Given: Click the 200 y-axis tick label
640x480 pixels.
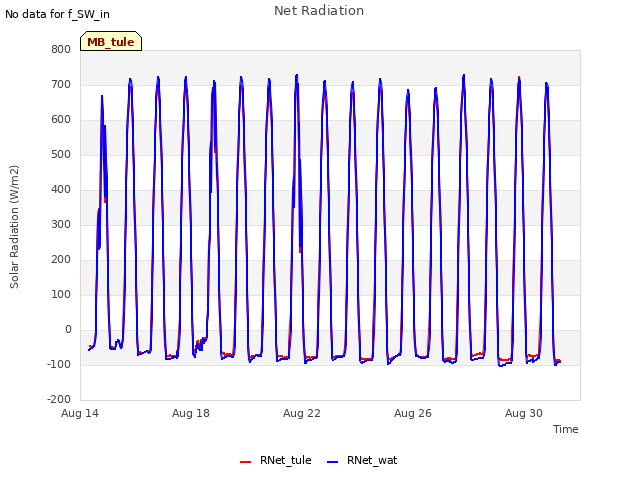Looking at the screenshot, I should point(61,260).
